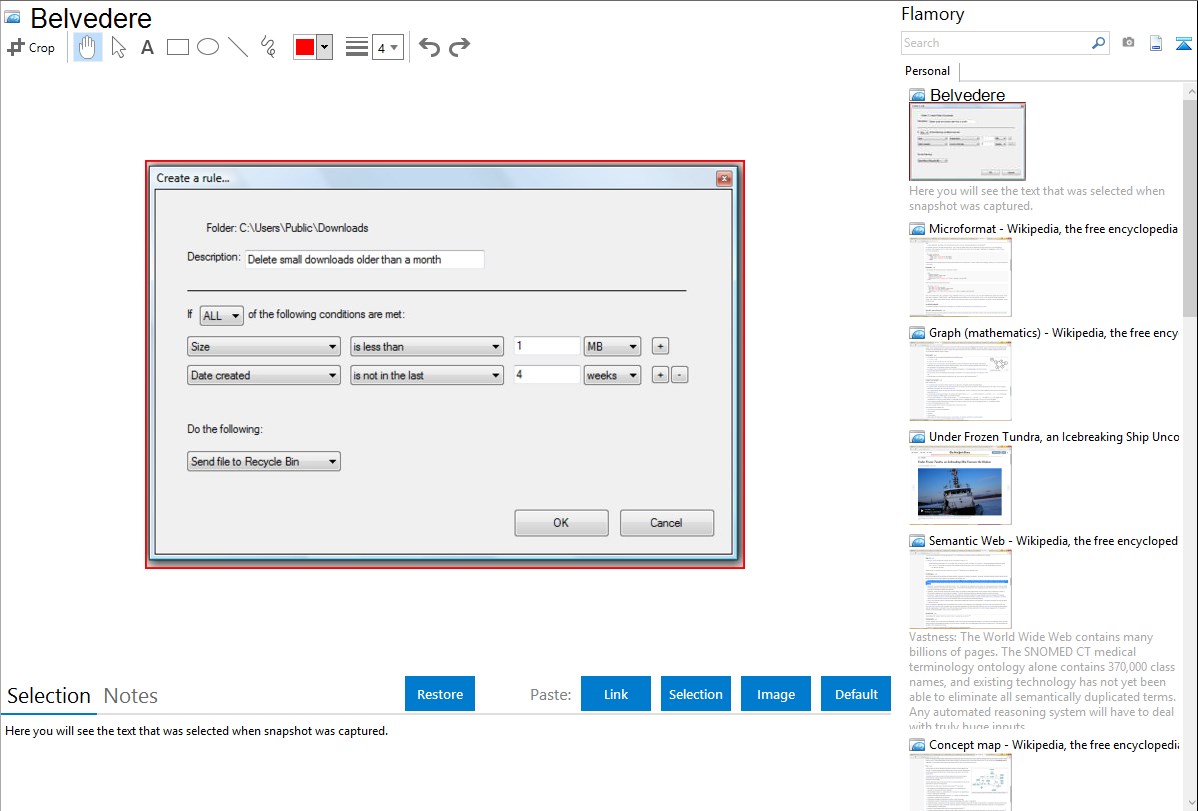
Task: Choose the freehand scribble tool
Action: pos(268,47)
